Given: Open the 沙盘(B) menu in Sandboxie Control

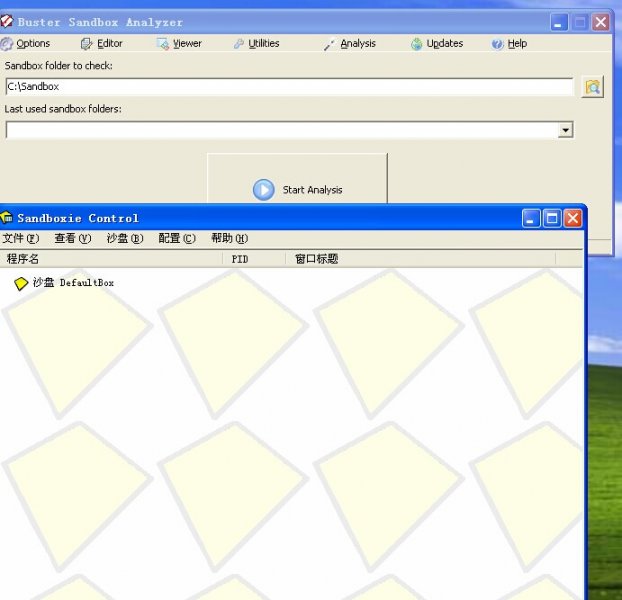Looking at the screenshot, I should pos(125,238).
